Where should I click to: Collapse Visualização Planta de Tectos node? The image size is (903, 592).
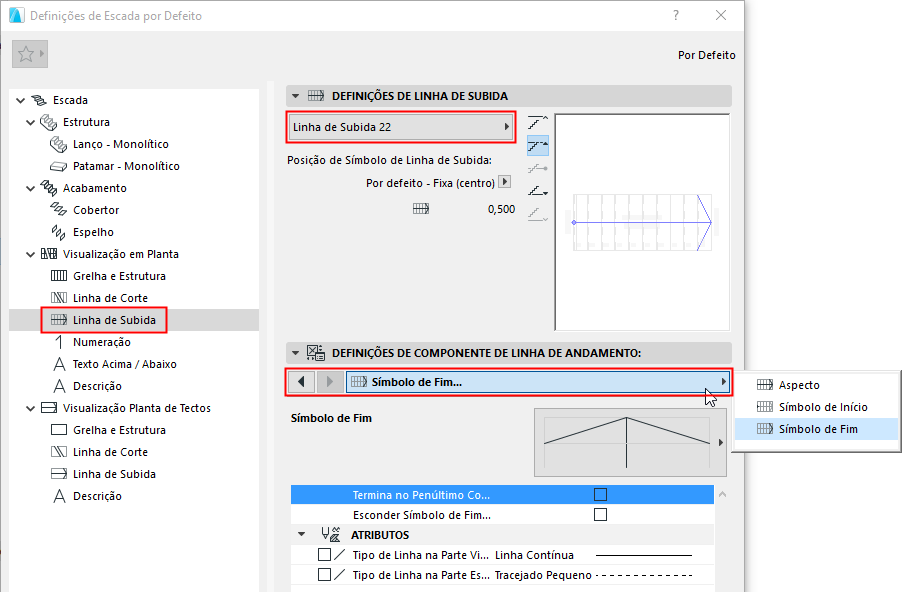(x=31, y=408)
